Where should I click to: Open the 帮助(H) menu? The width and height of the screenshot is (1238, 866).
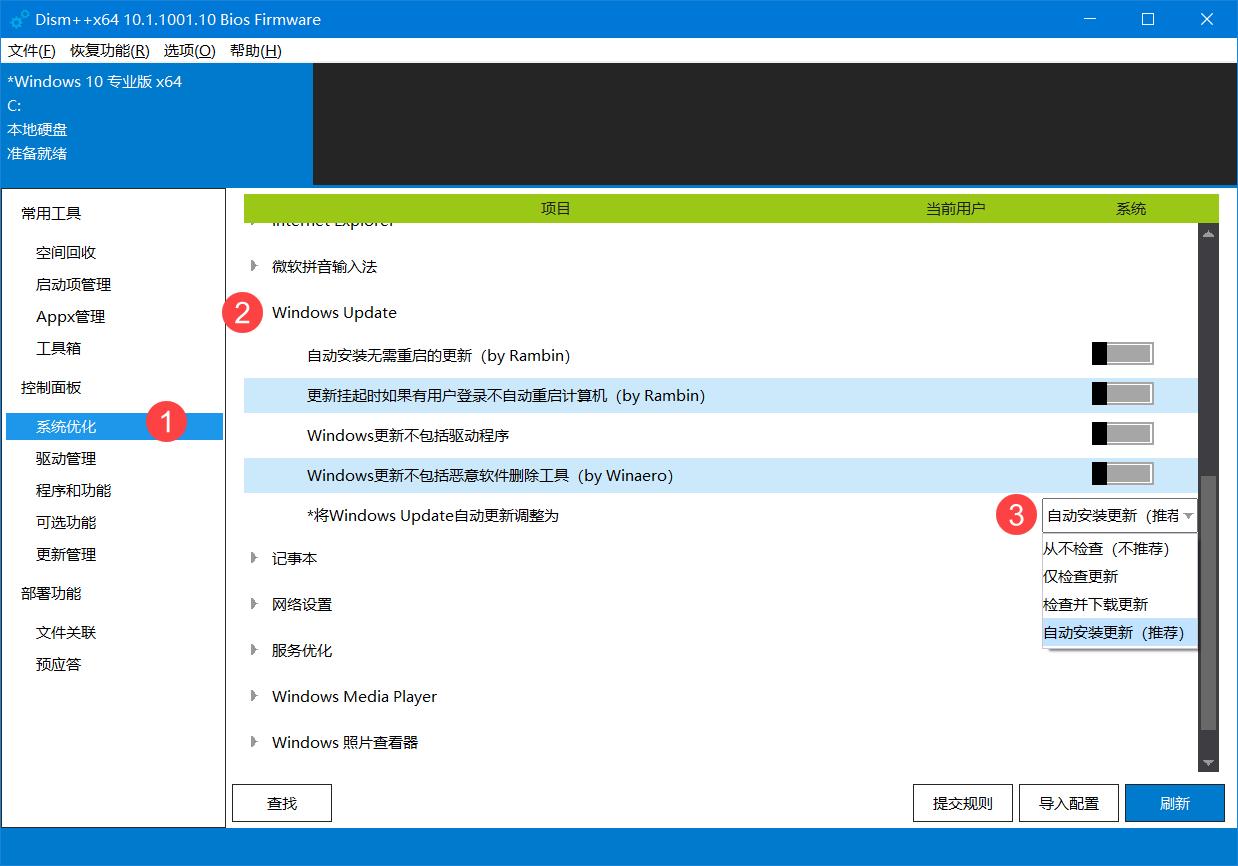coord(255,50)
